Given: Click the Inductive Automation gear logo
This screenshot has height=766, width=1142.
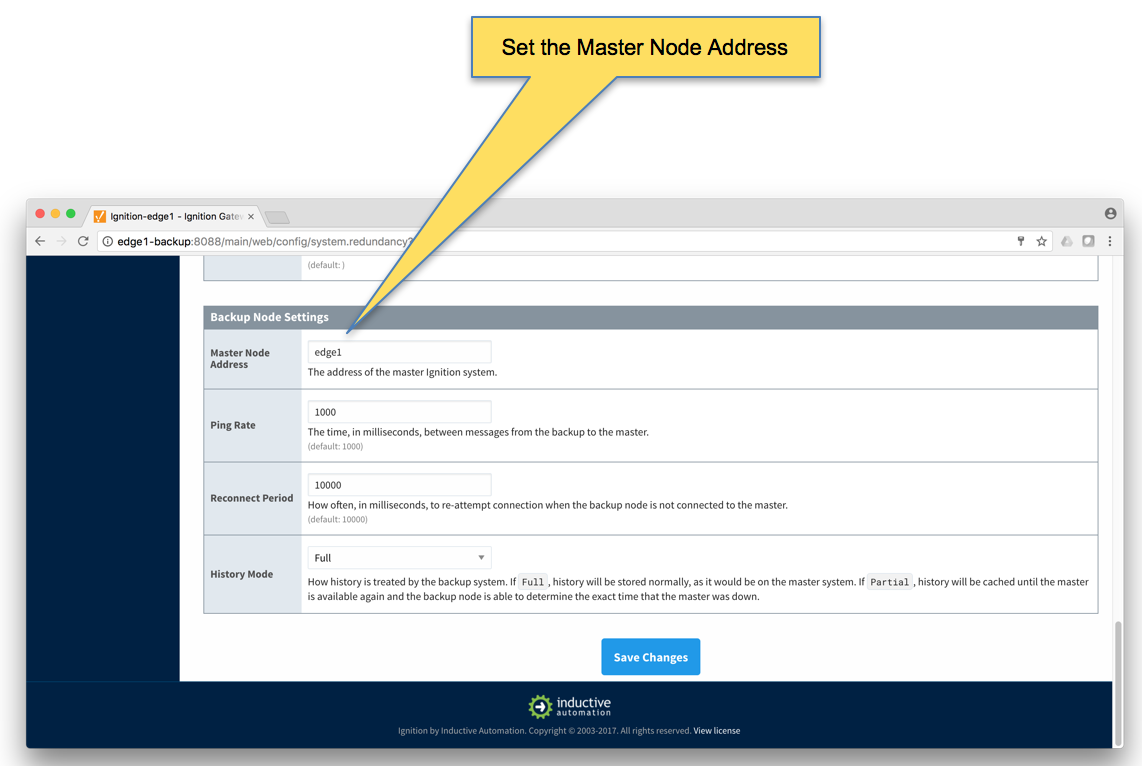Looking at the screenshot, I should (540, 706).
